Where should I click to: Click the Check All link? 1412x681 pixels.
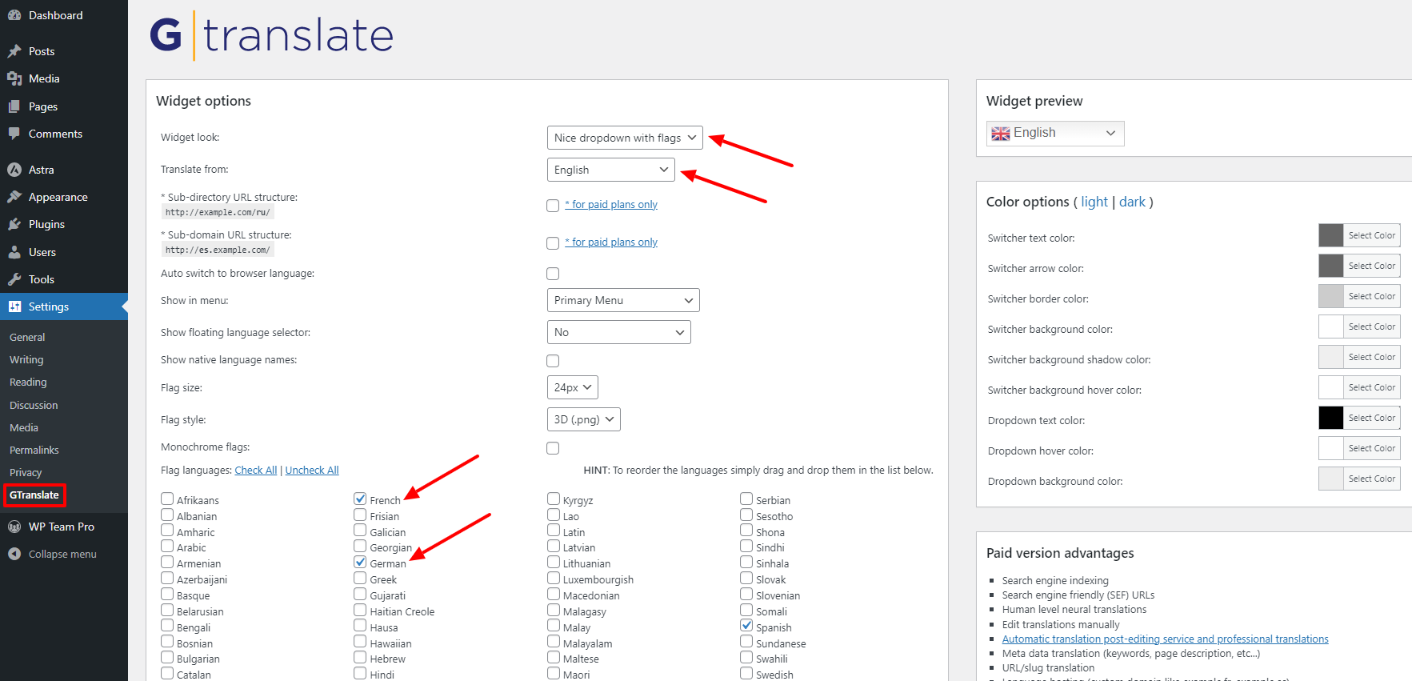[x=256, y=470]
